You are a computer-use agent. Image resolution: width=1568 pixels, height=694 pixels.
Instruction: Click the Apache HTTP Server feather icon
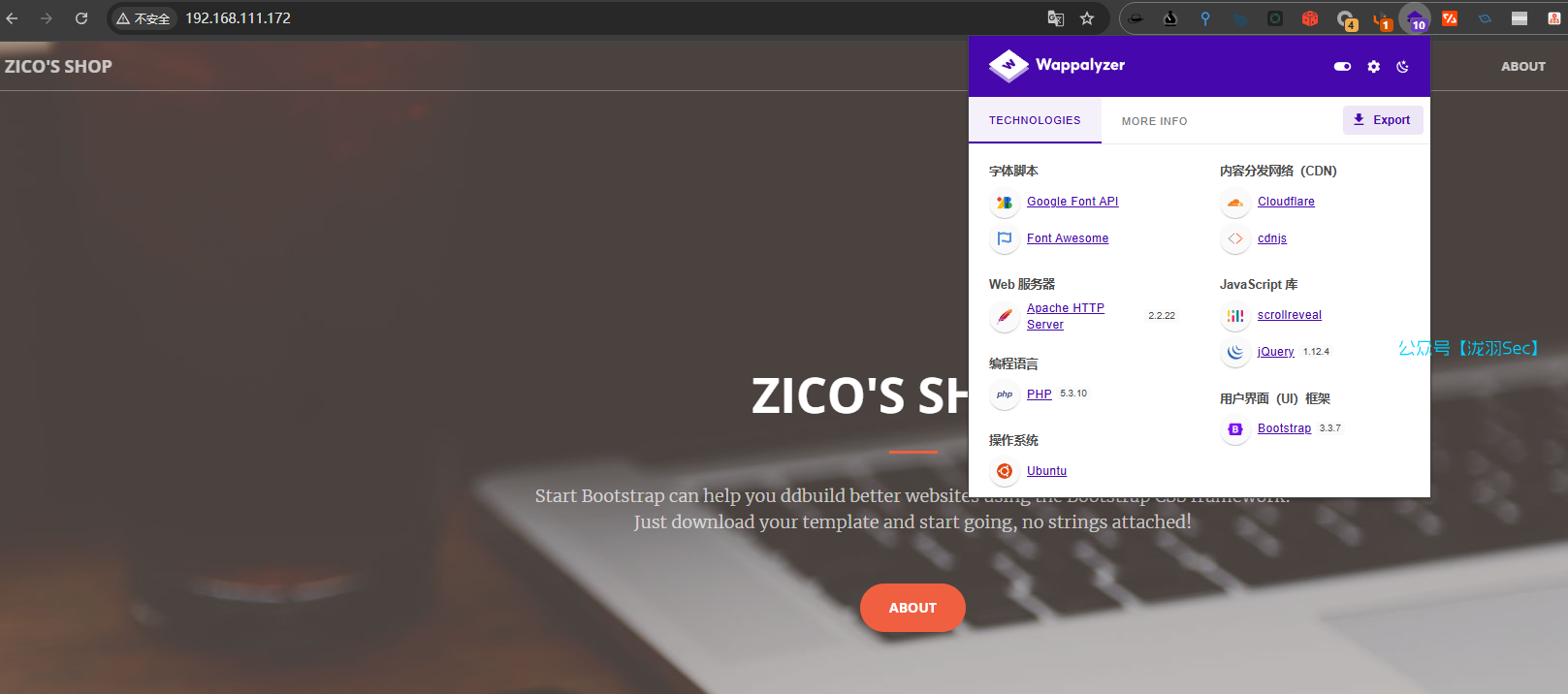click(x=1005, y=316)
